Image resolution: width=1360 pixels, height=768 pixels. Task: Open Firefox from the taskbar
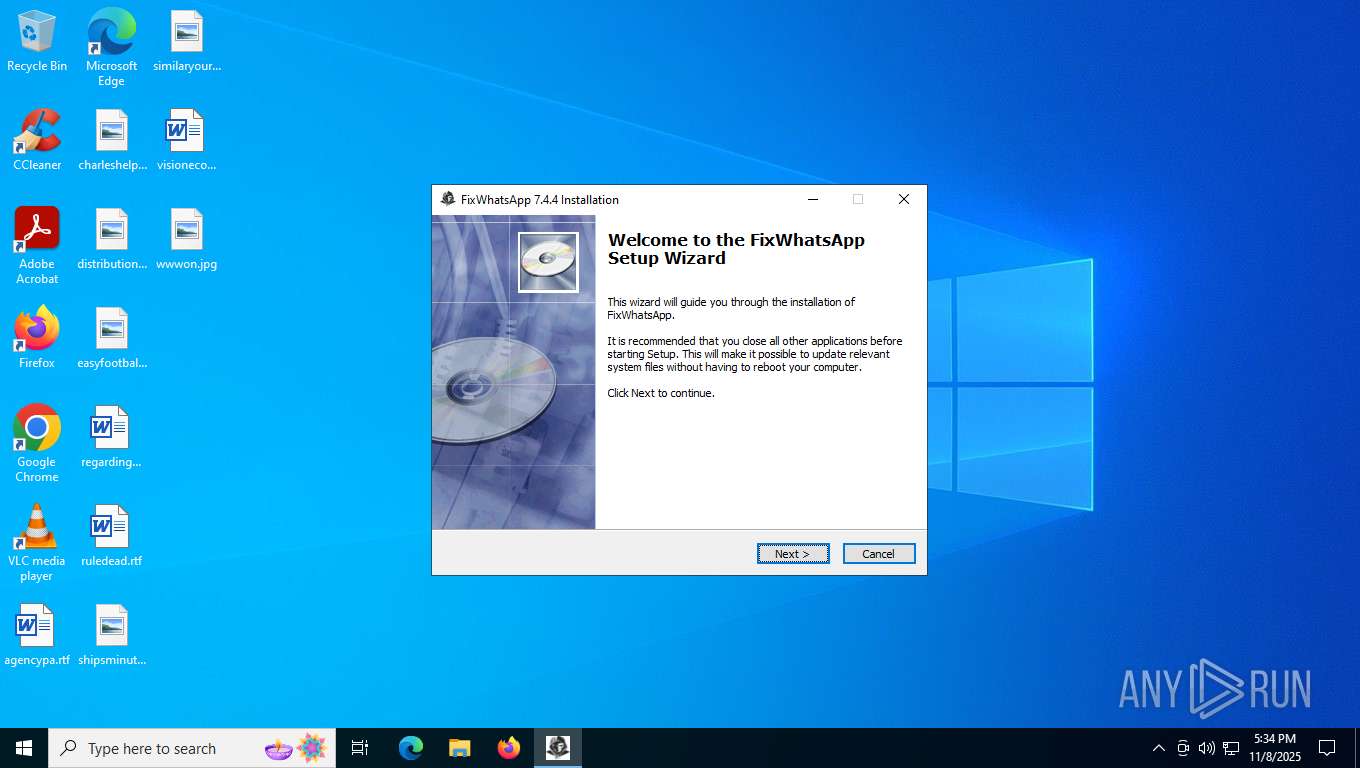[509, 748]
